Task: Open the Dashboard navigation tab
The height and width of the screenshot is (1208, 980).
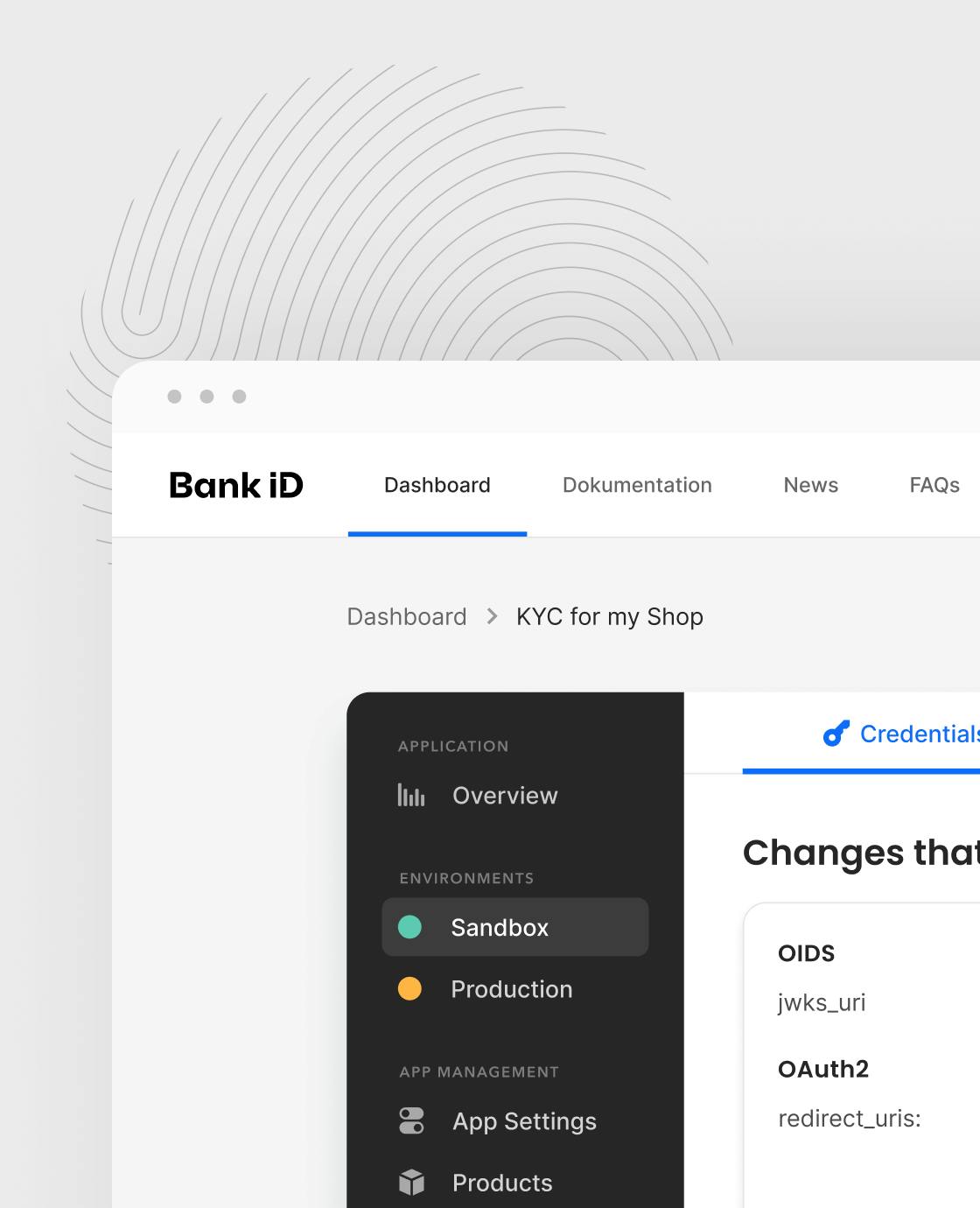Action: [437, 485]
